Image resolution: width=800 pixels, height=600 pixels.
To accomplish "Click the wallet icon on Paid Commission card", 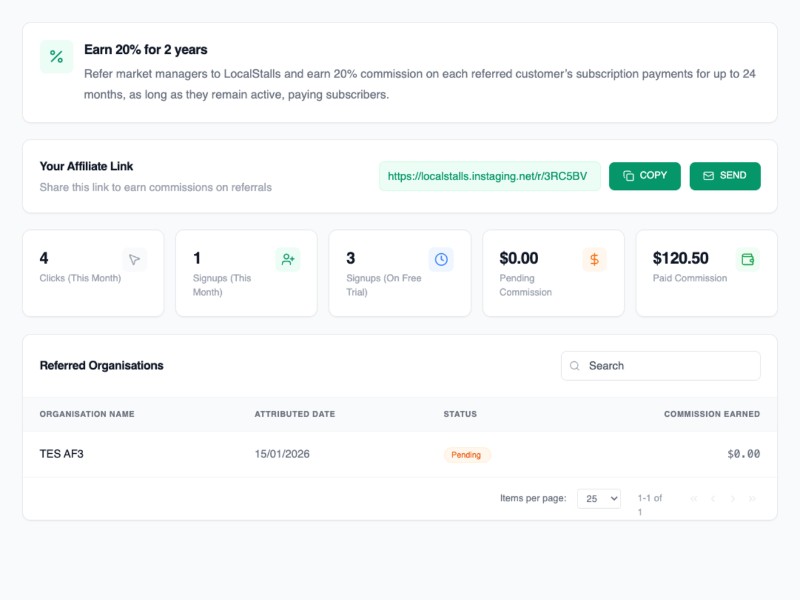I will (747, 260).
